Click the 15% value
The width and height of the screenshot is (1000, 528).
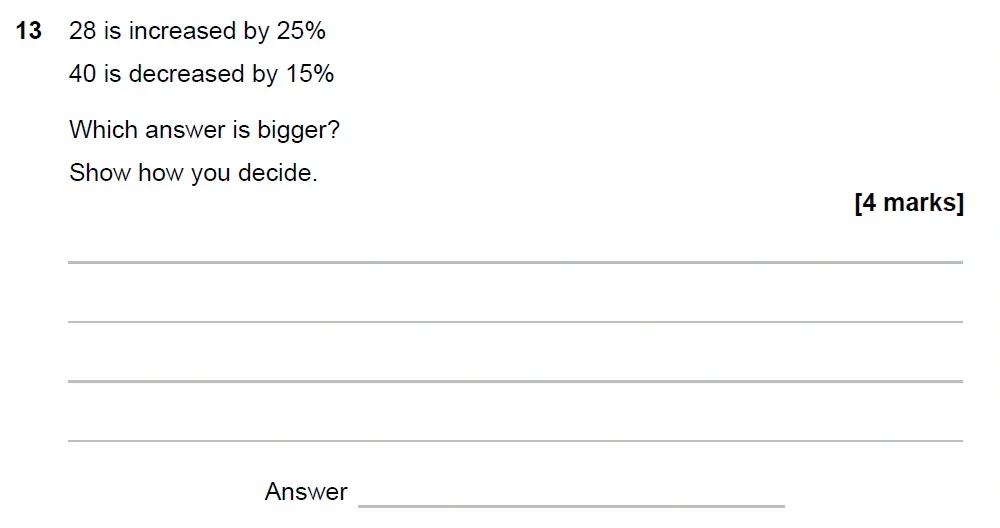309,74
